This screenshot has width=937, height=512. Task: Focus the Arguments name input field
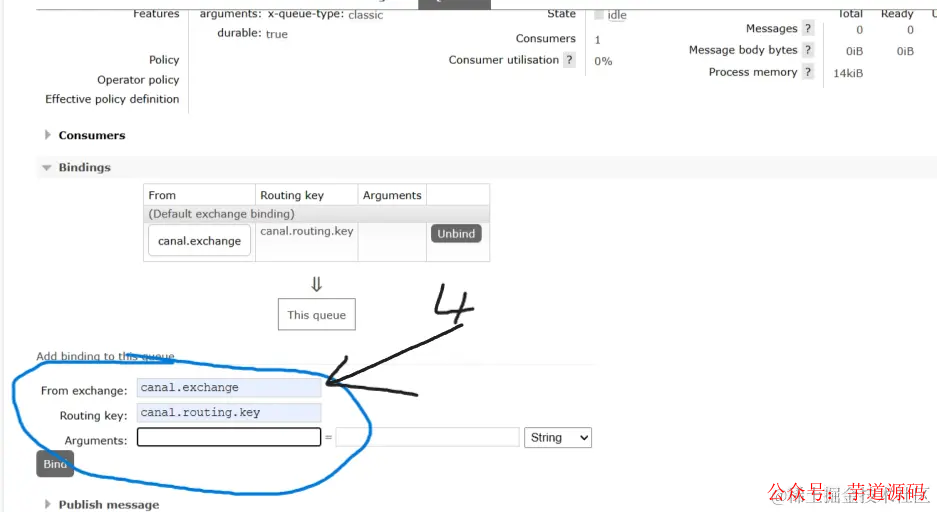point(229,437)
